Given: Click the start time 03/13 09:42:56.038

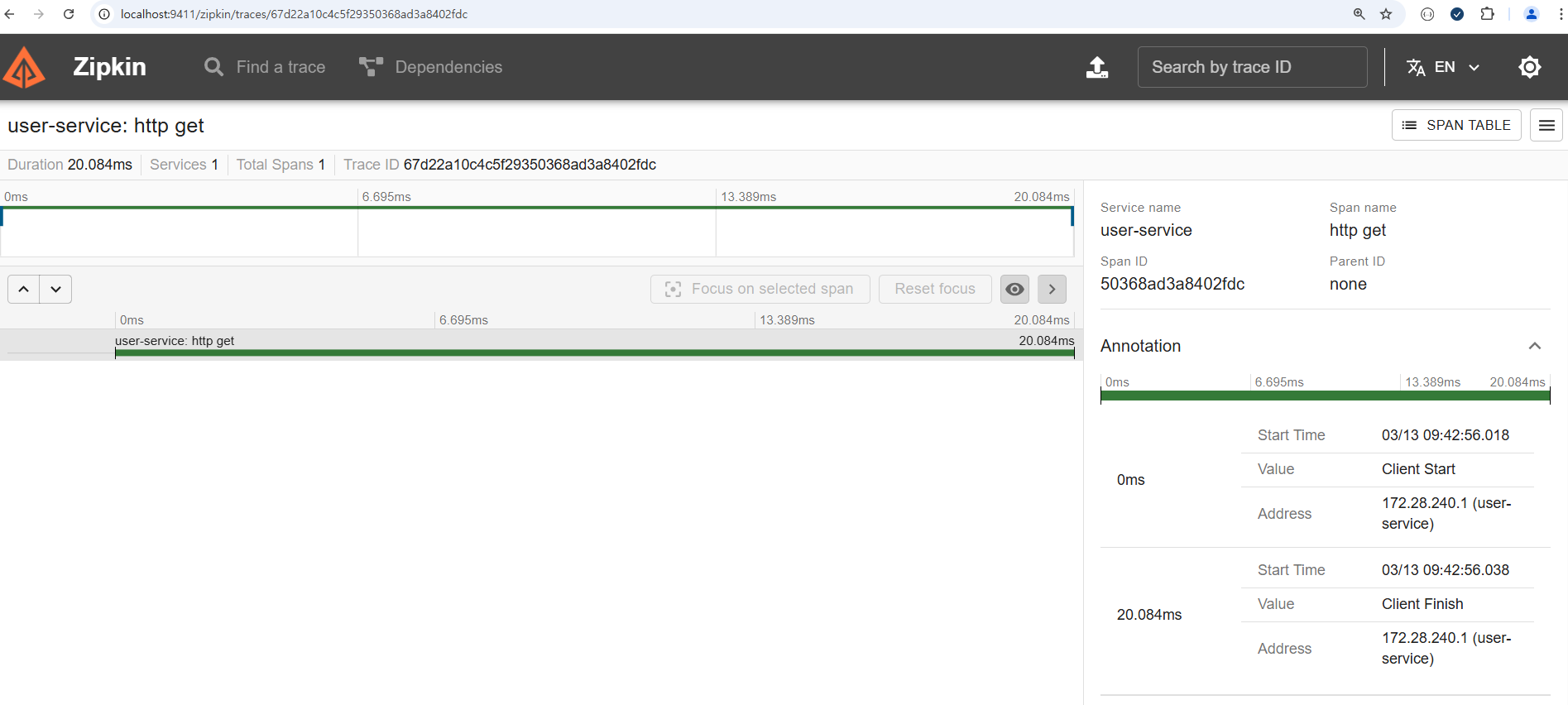Looking at the screenshot, I should tap(1446, 570).
